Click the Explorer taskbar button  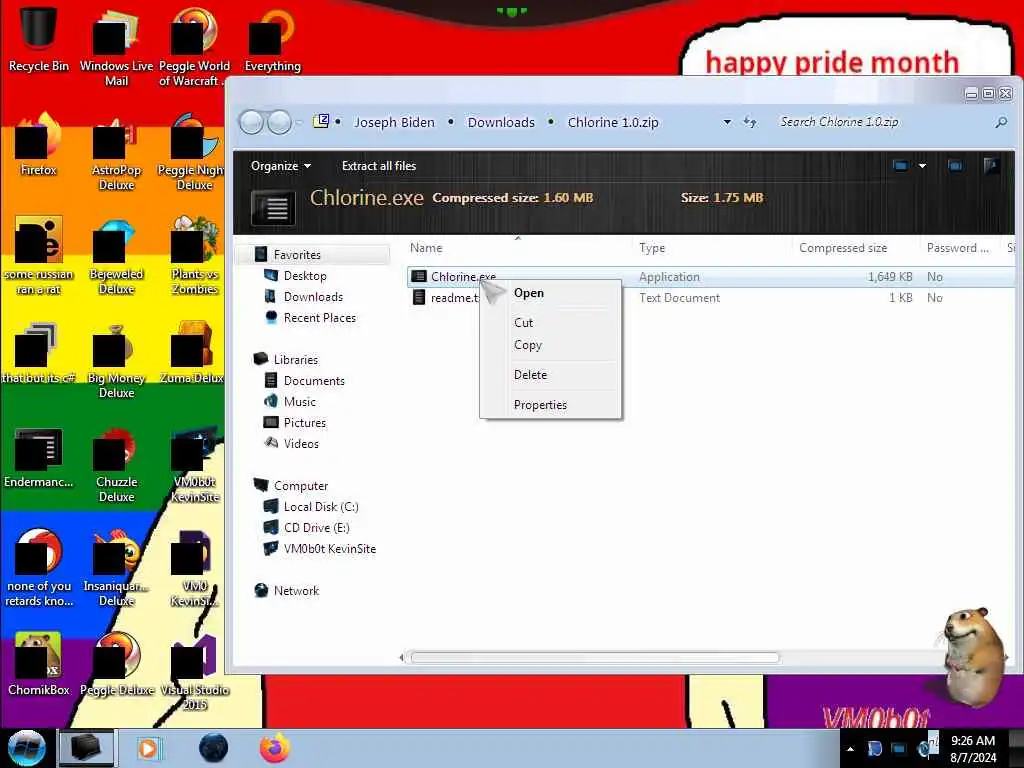coord(87,748)
